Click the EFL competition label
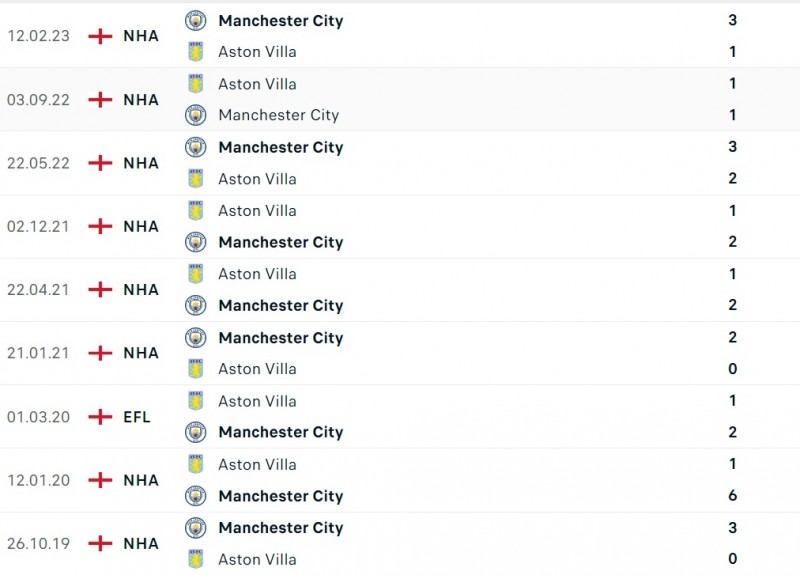The width and height of the screenshot is (800, 575). pos(137,417)
